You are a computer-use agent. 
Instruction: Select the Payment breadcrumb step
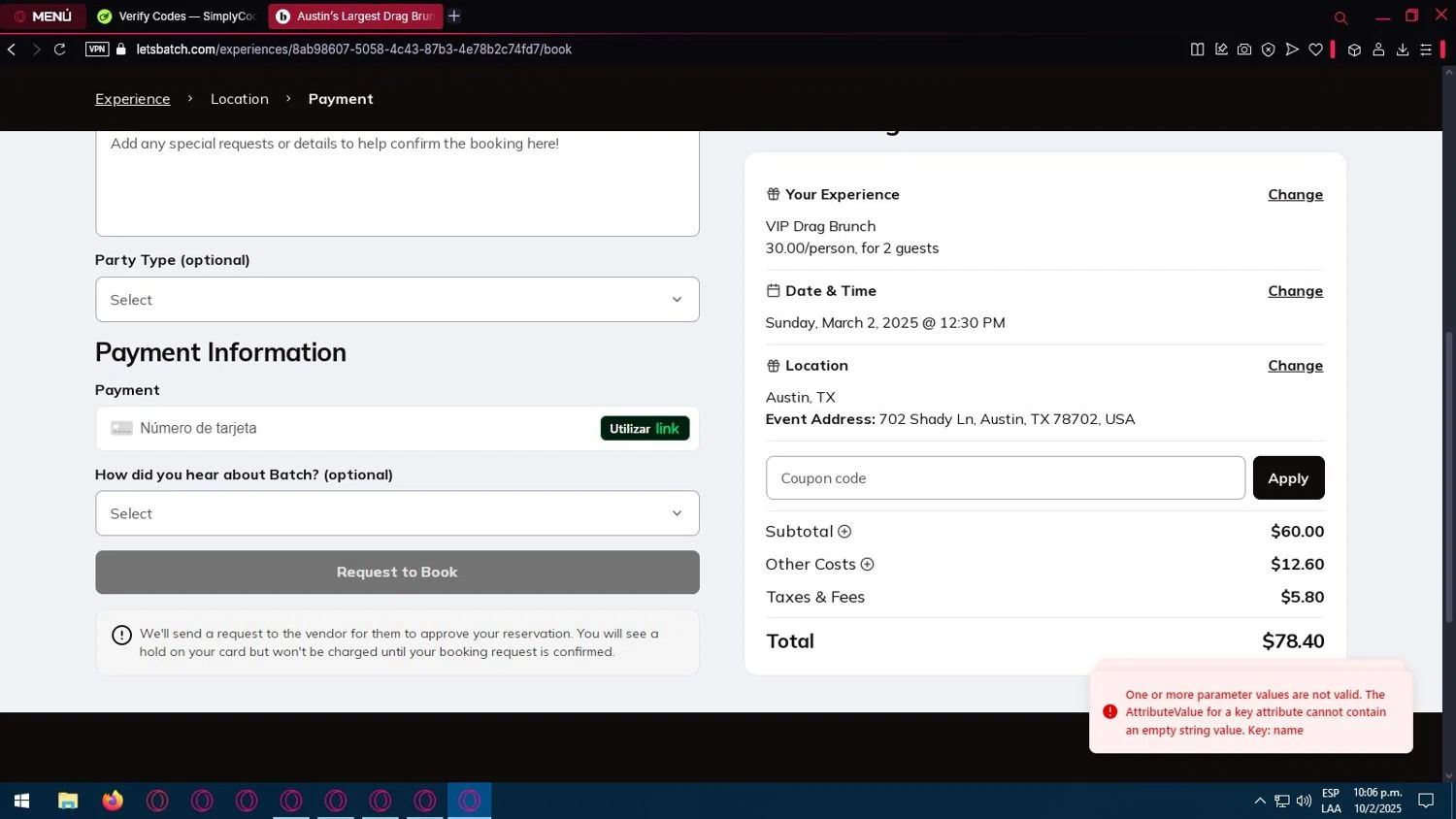(341, 99)
